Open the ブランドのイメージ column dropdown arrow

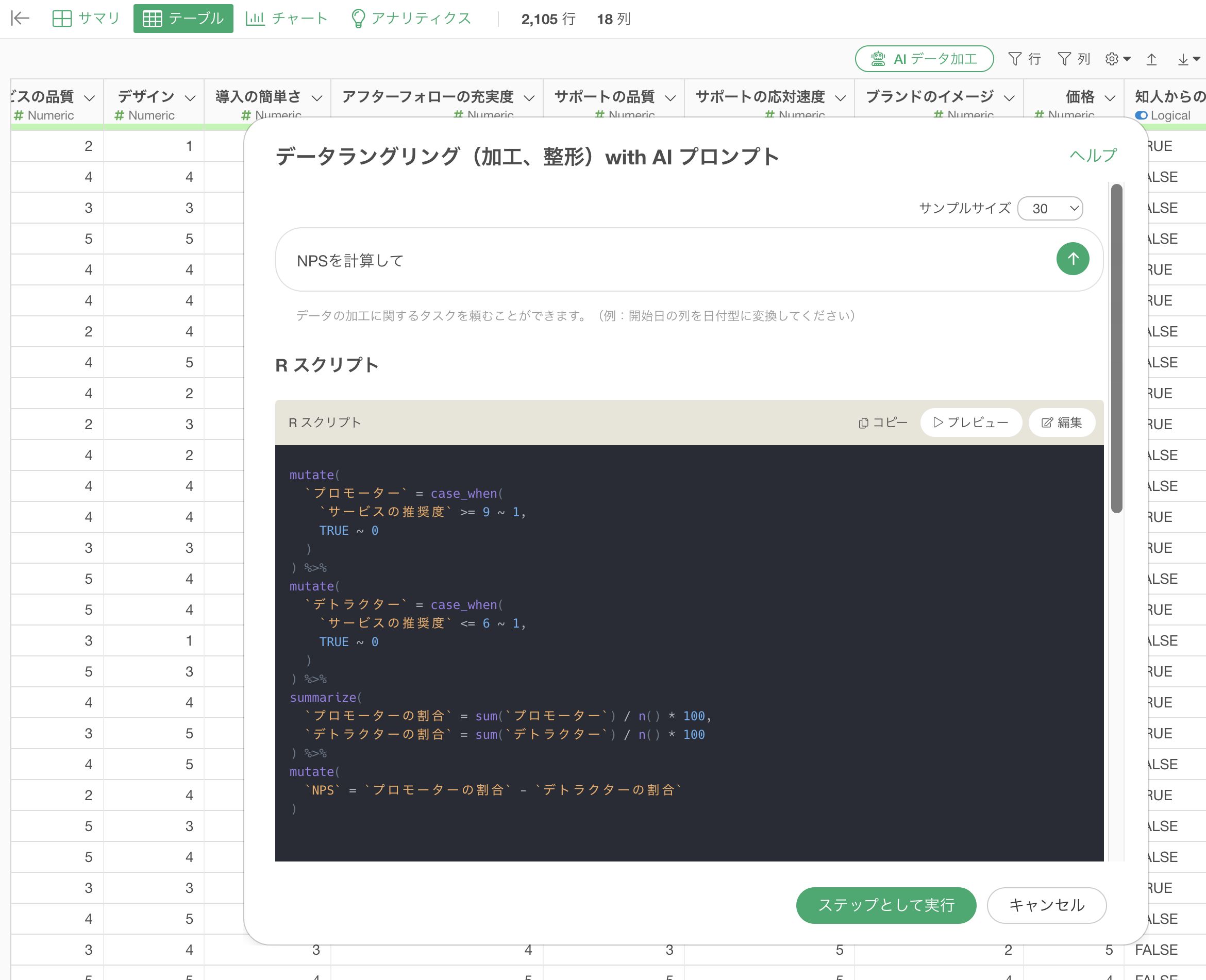(1009, 98)
